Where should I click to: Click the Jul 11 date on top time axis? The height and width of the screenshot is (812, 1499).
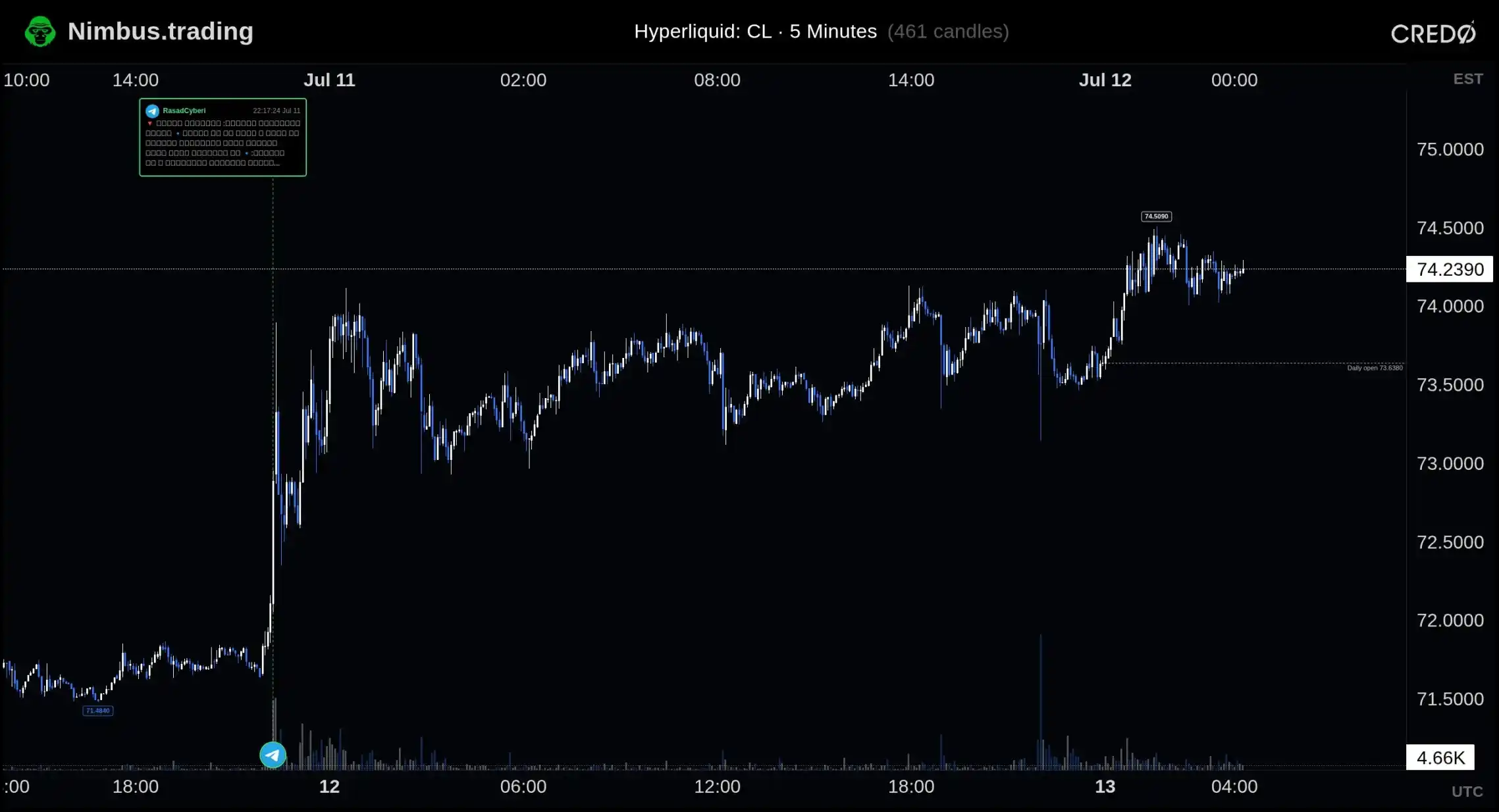click(x=329, y=80)
